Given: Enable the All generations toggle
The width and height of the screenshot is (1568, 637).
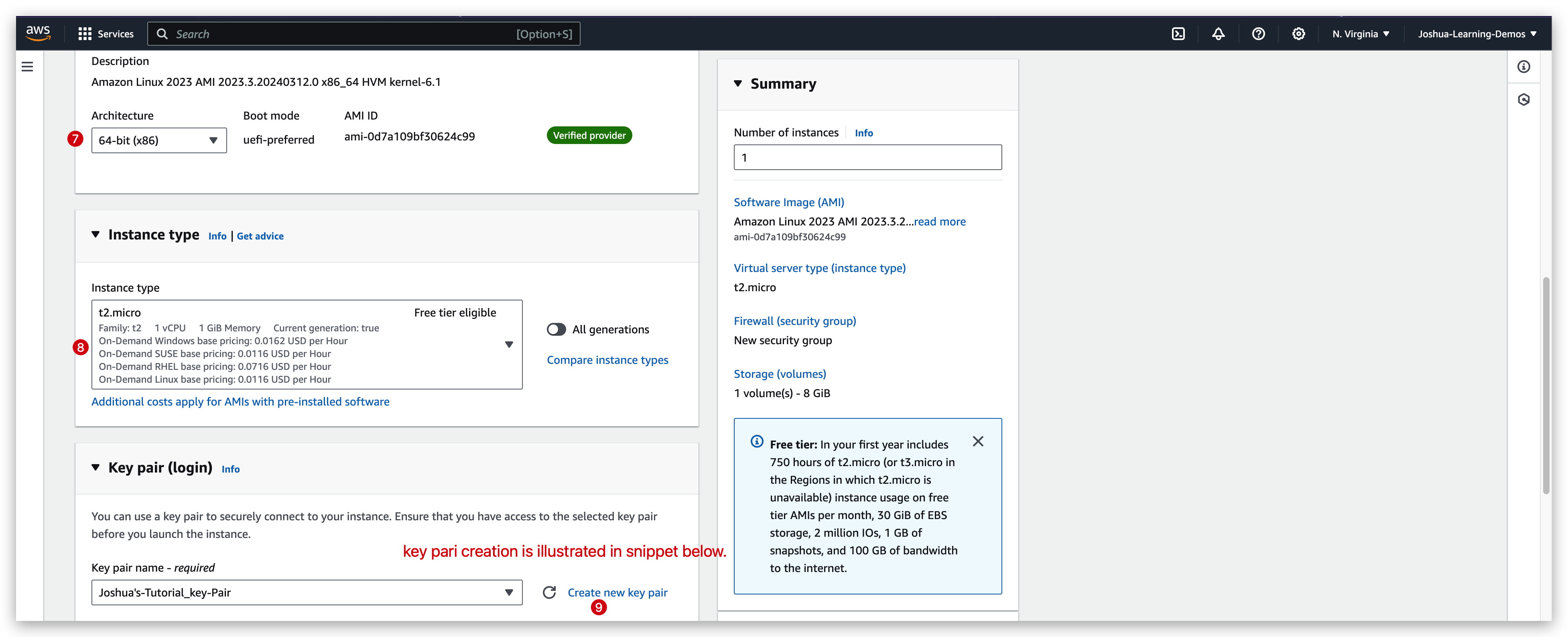Looking at the screenshot, I should tap(555, 329).
